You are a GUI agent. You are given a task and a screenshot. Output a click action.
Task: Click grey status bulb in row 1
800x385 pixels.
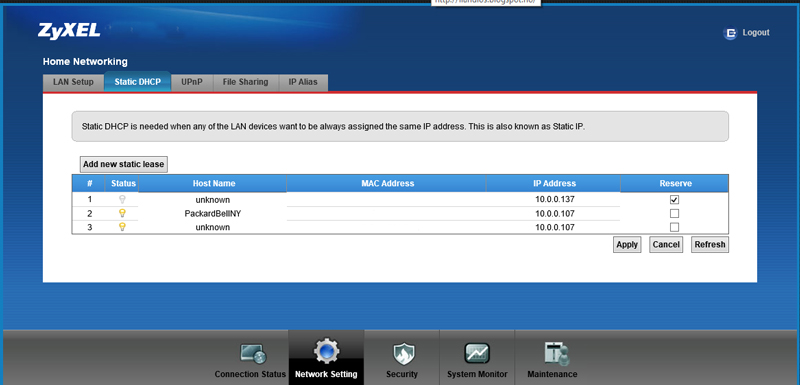coord(122,199)
